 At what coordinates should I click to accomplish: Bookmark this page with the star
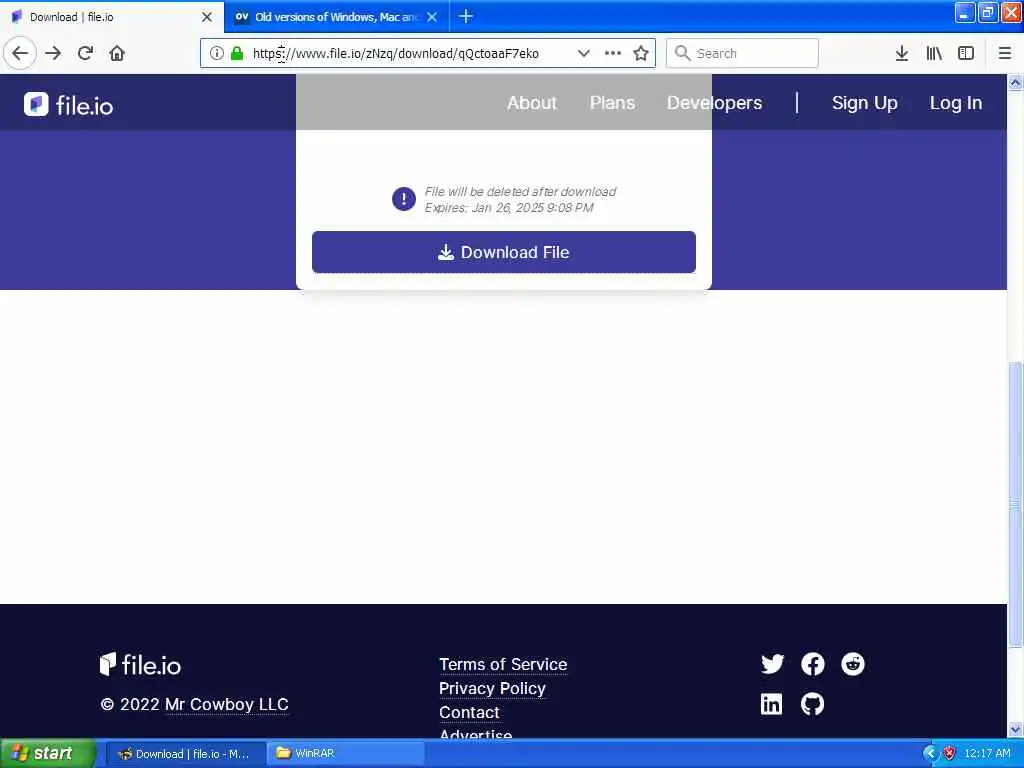pos(641,53)
